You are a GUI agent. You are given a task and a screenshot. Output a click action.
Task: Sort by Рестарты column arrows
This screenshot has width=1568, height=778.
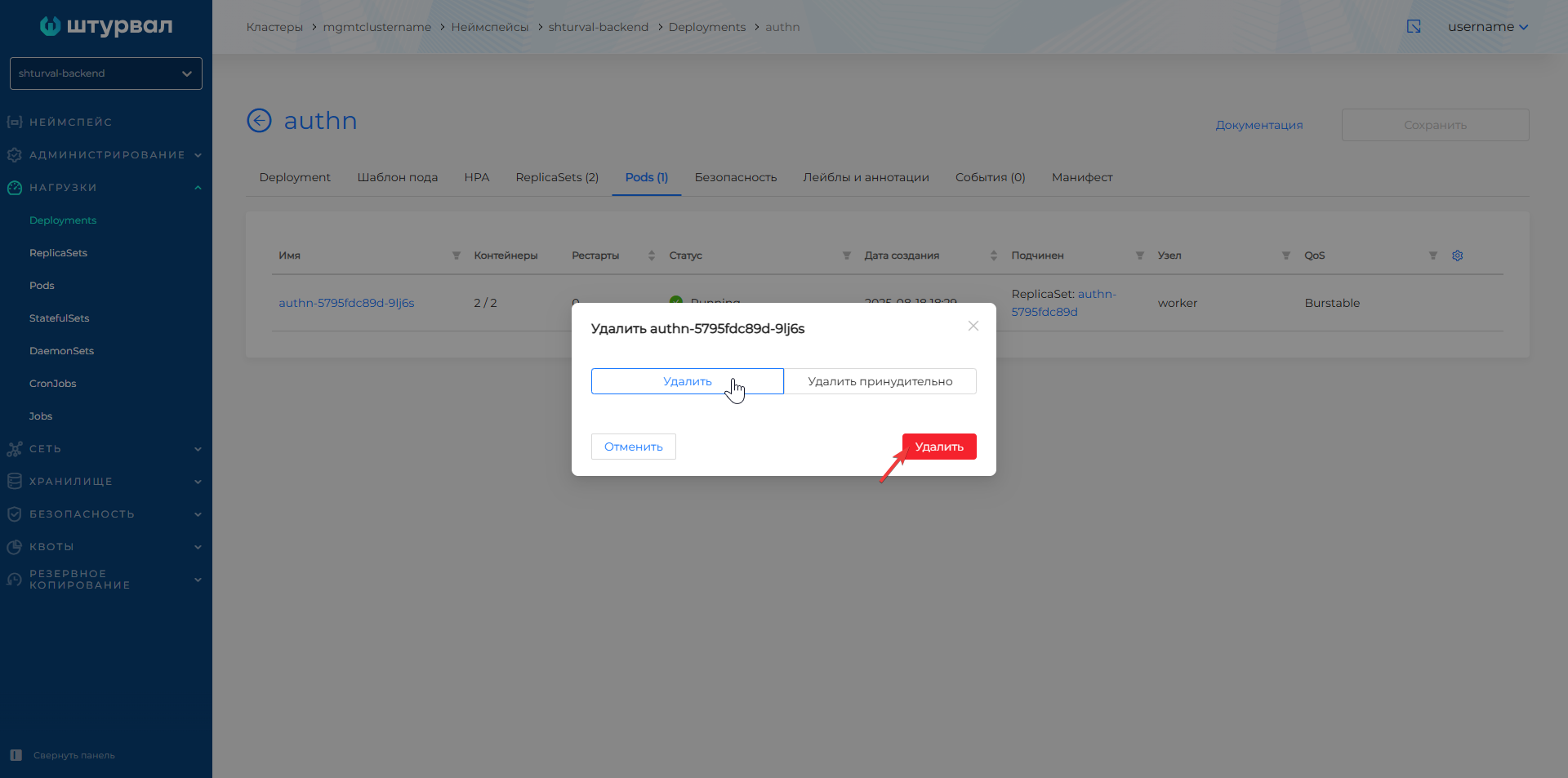(652, 256)
